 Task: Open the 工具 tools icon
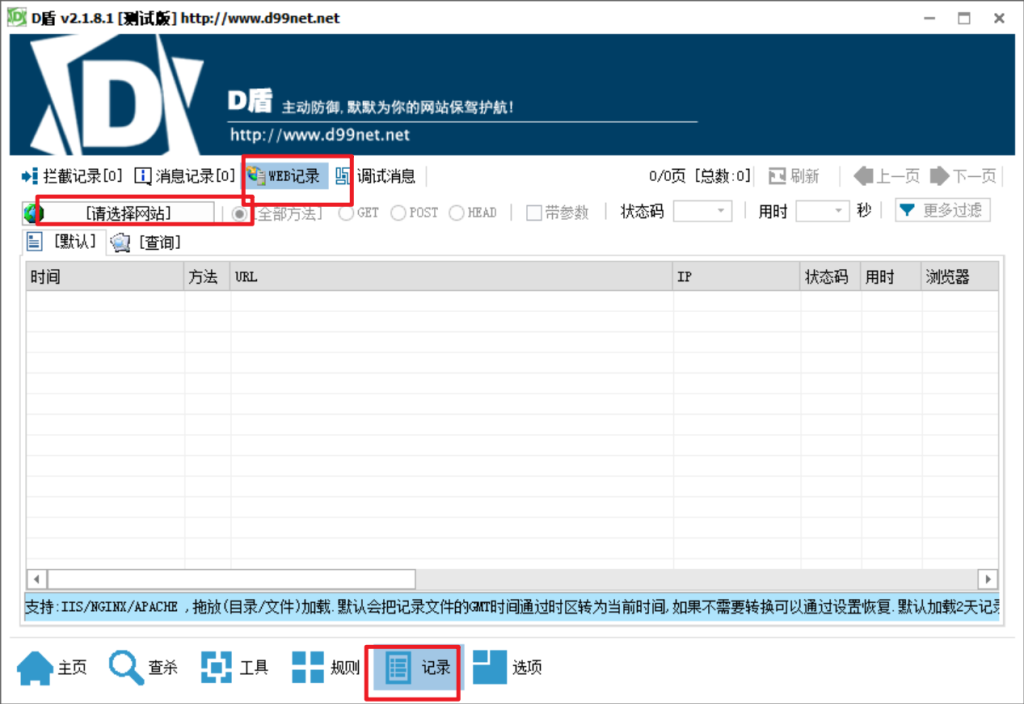(217, 667)
